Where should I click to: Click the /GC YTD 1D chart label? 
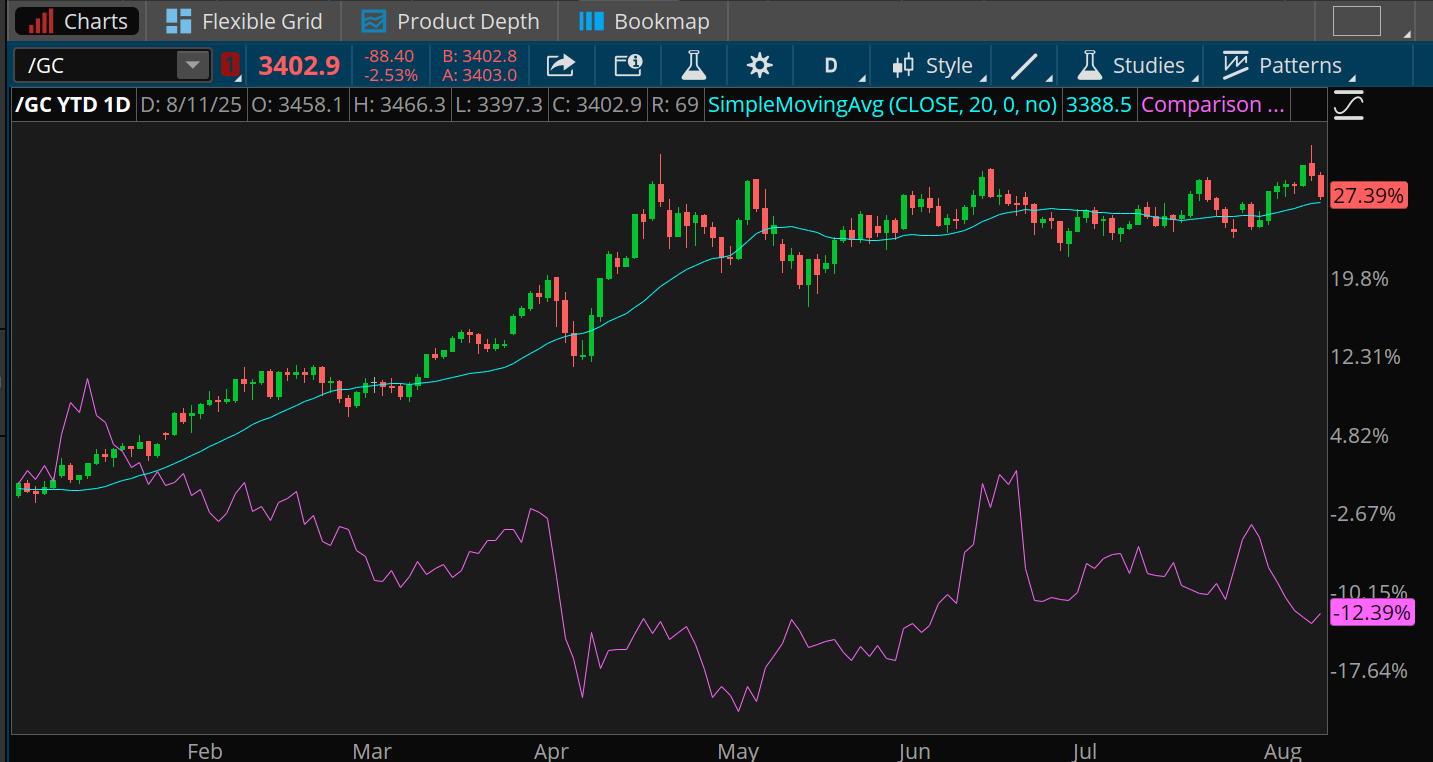[x=73, y=104]
